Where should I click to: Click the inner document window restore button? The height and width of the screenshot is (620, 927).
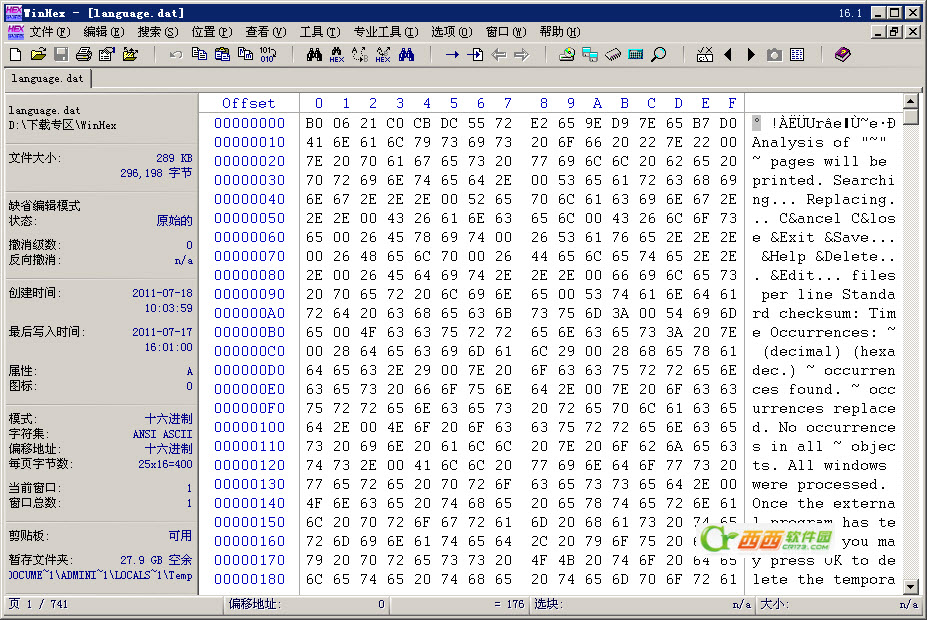(x=894, y=32)
